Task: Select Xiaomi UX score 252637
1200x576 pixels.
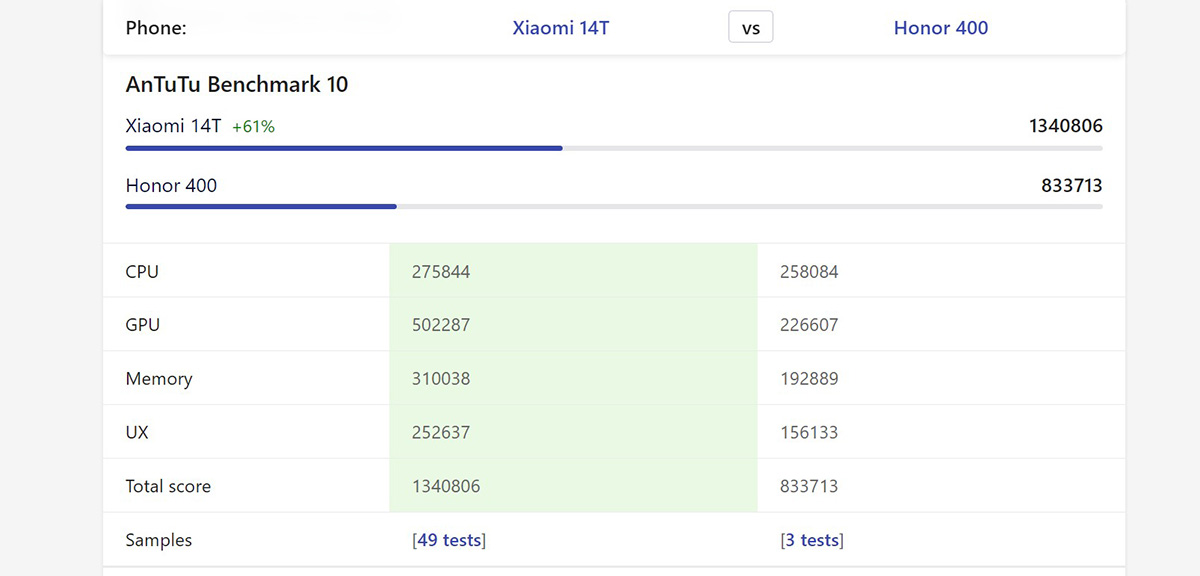Action: click(441, 433)
